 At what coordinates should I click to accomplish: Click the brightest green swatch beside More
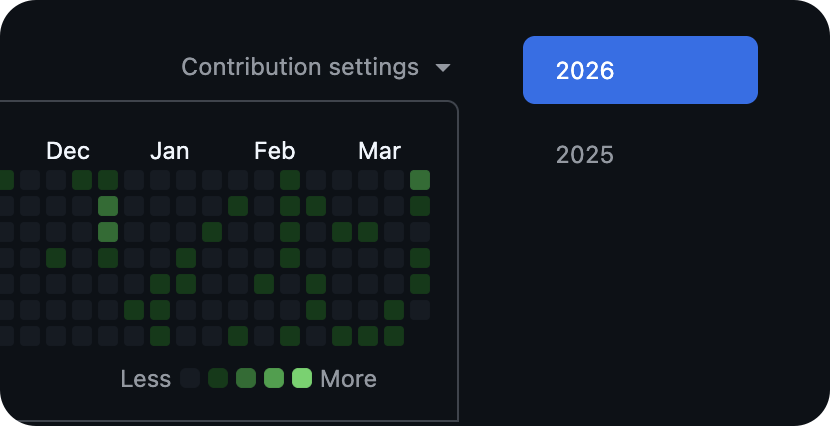point(302,378)
